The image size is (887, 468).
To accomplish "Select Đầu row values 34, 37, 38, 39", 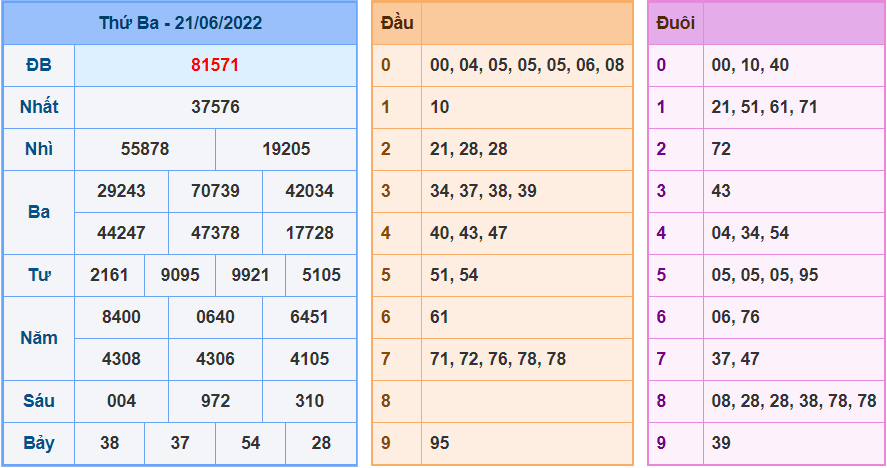I will tap(483, 191).
